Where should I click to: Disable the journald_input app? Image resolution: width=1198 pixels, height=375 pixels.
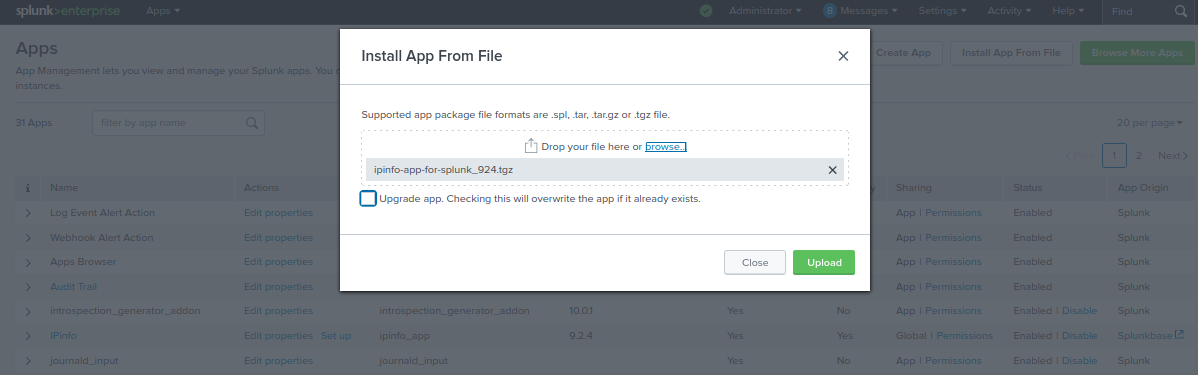tap(1079, 360)
